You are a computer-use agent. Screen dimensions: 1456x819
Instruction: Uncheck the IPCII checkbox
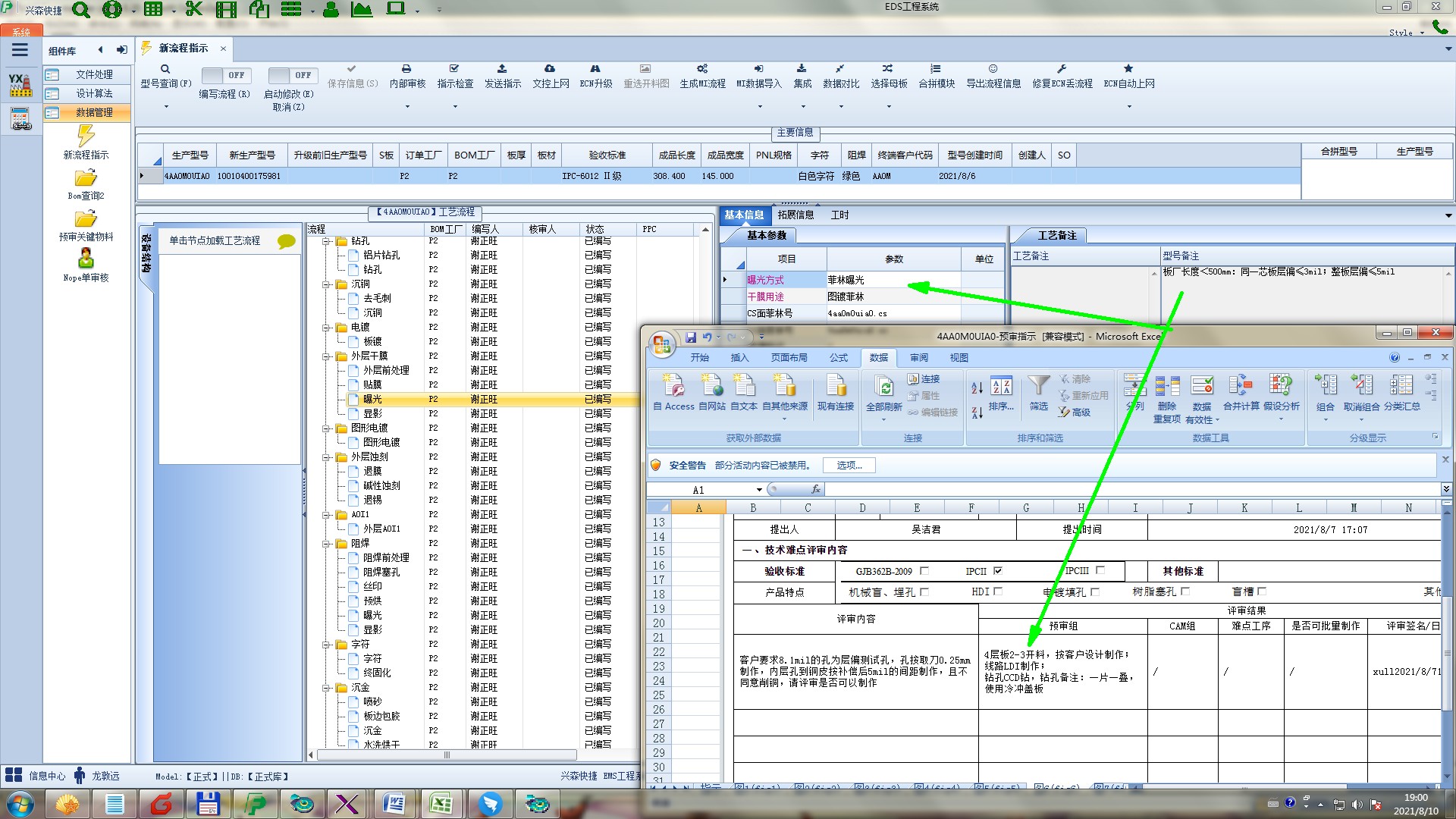pyautogui.click(x=997, y=571)
